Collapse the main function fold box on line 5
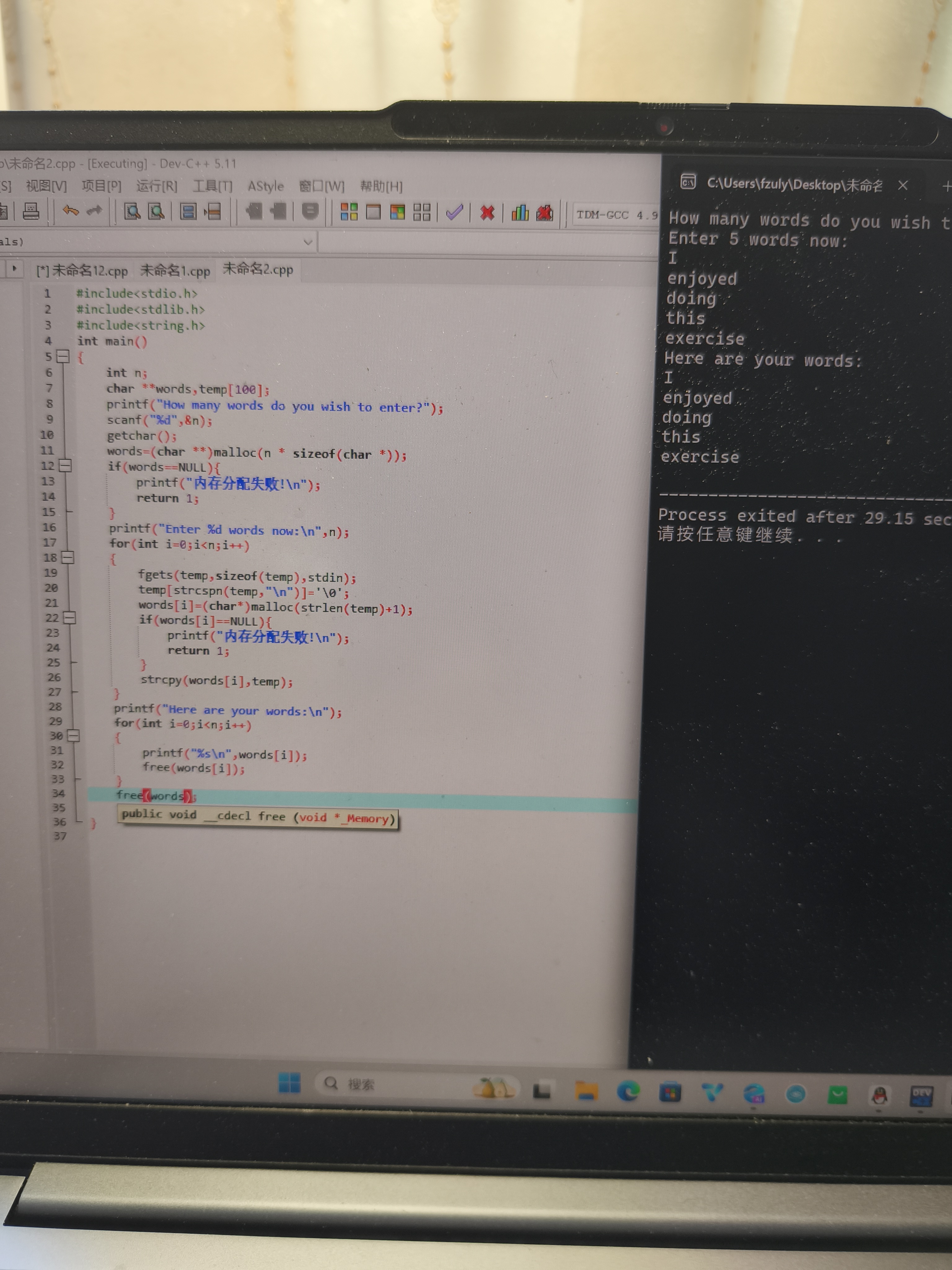This screenshot has height=1270, width=952. pos(63,357)
